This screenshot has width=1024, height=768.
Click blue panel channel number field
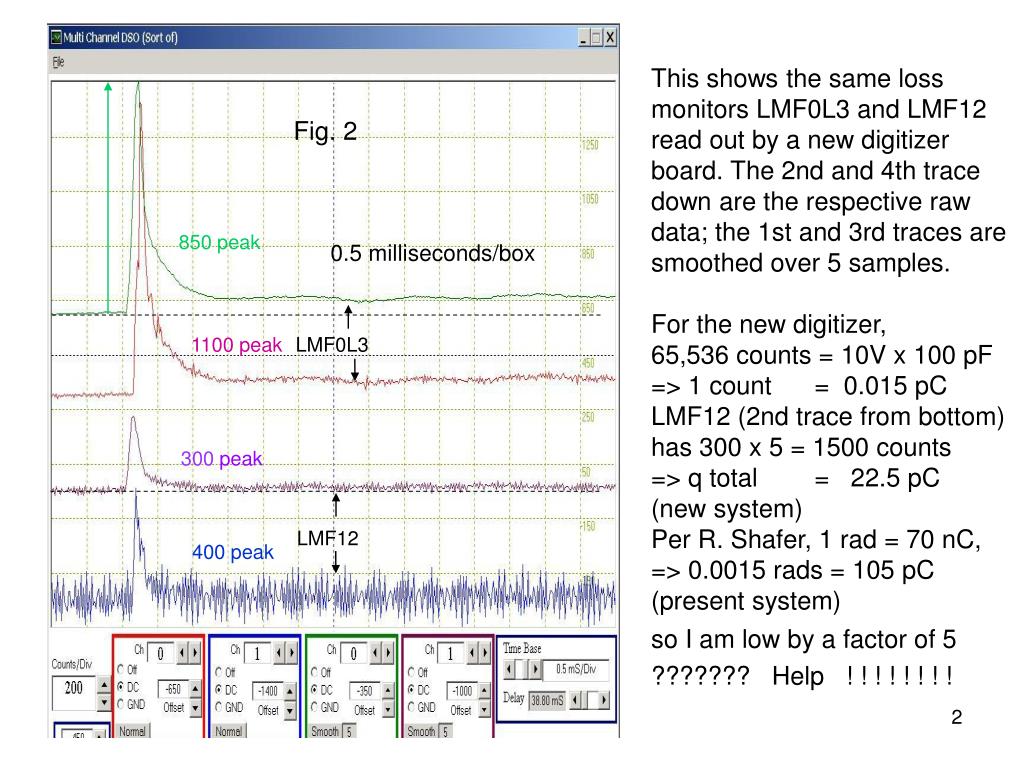point(257,652)
